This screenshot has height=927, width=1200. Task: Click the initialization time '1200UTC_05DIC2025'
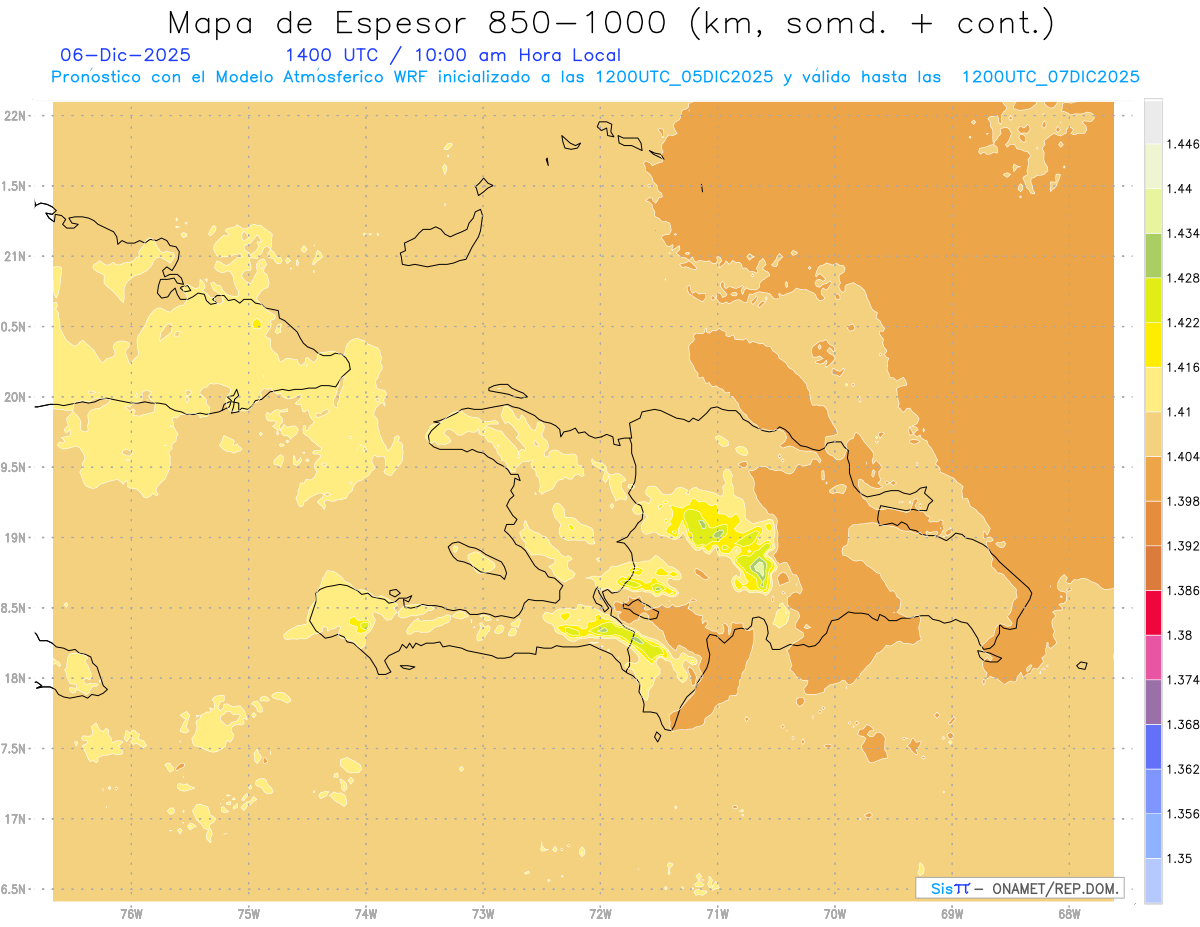(x=684, y=77)
